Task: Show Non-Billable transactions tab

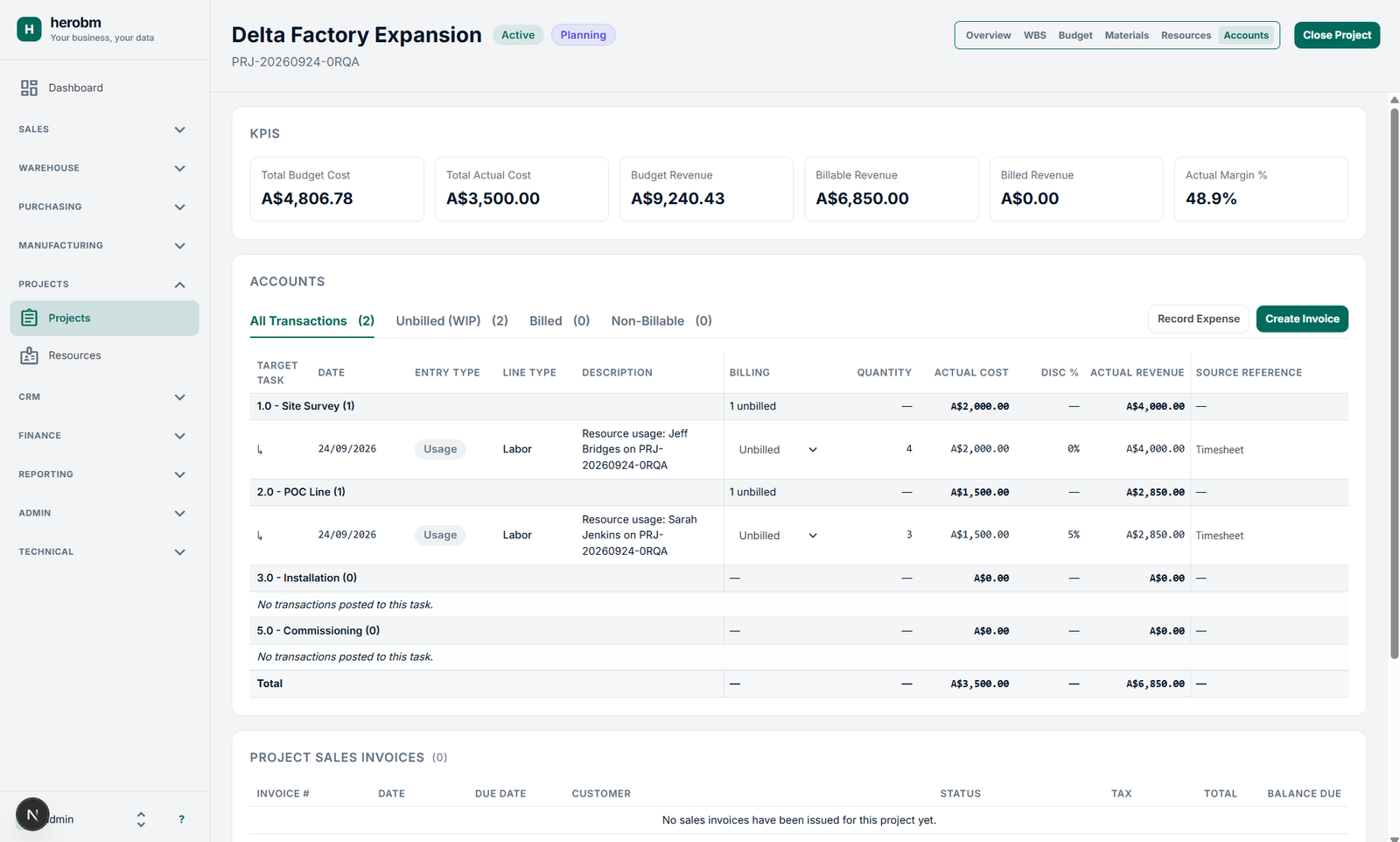Action: pyautogui.click(x=661, y=321)
